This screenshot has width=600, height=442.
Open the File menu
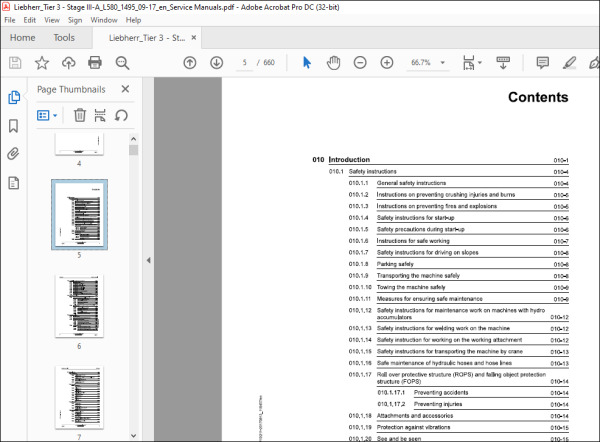[10, 20]
